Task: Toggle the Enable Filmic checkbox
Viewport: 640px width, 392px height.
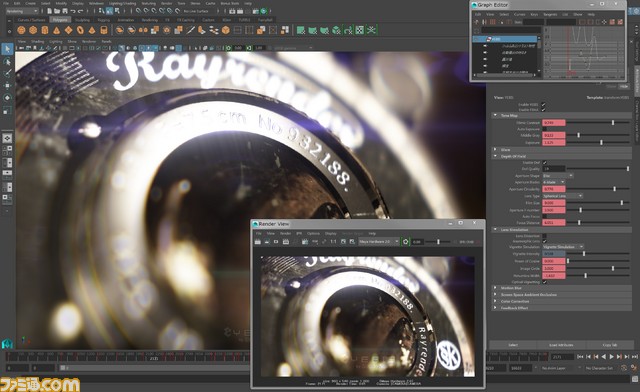Action: tap(544, 110)
